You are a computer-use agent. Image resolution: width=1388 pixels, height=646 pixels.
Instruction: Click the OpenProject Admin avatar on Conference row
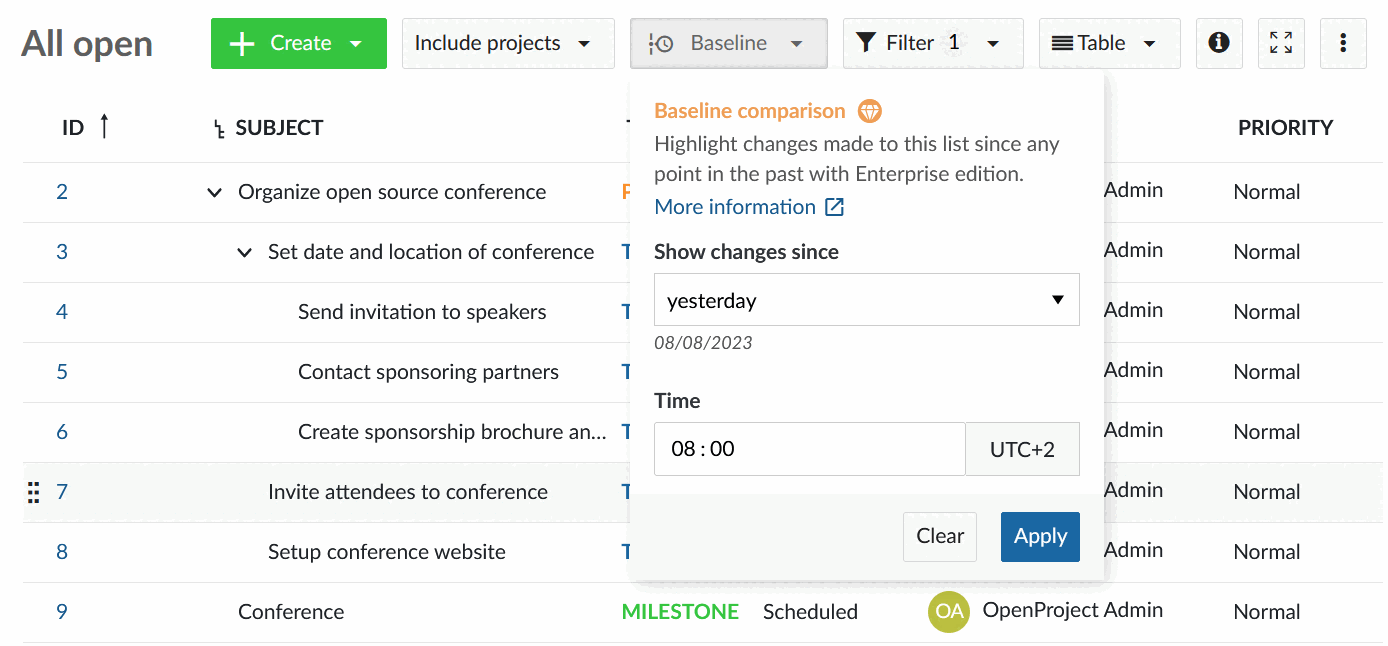pyautogui.click(x=948, y=611)
